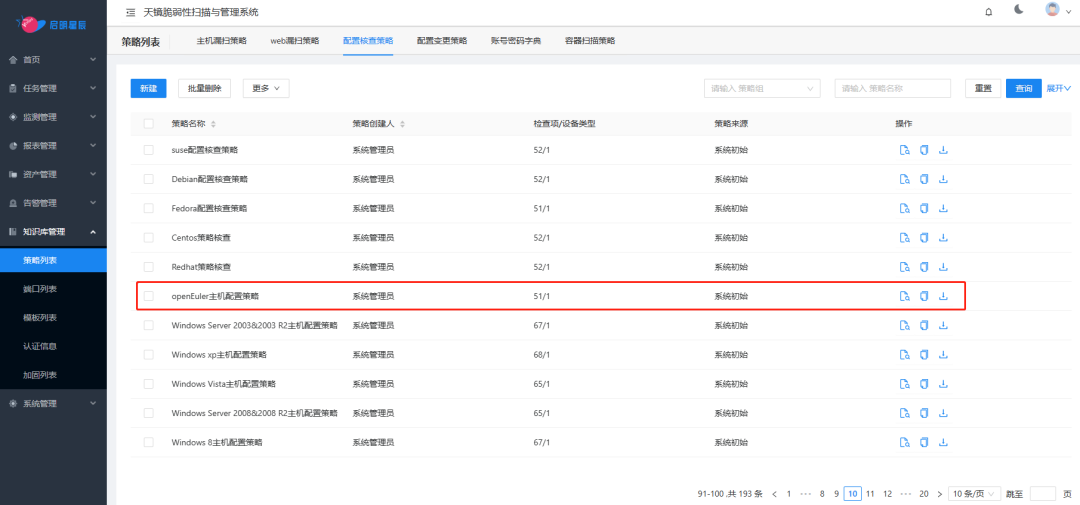Click the 新建 button
The image size is (1080, 505).
[x=148, y=88]
